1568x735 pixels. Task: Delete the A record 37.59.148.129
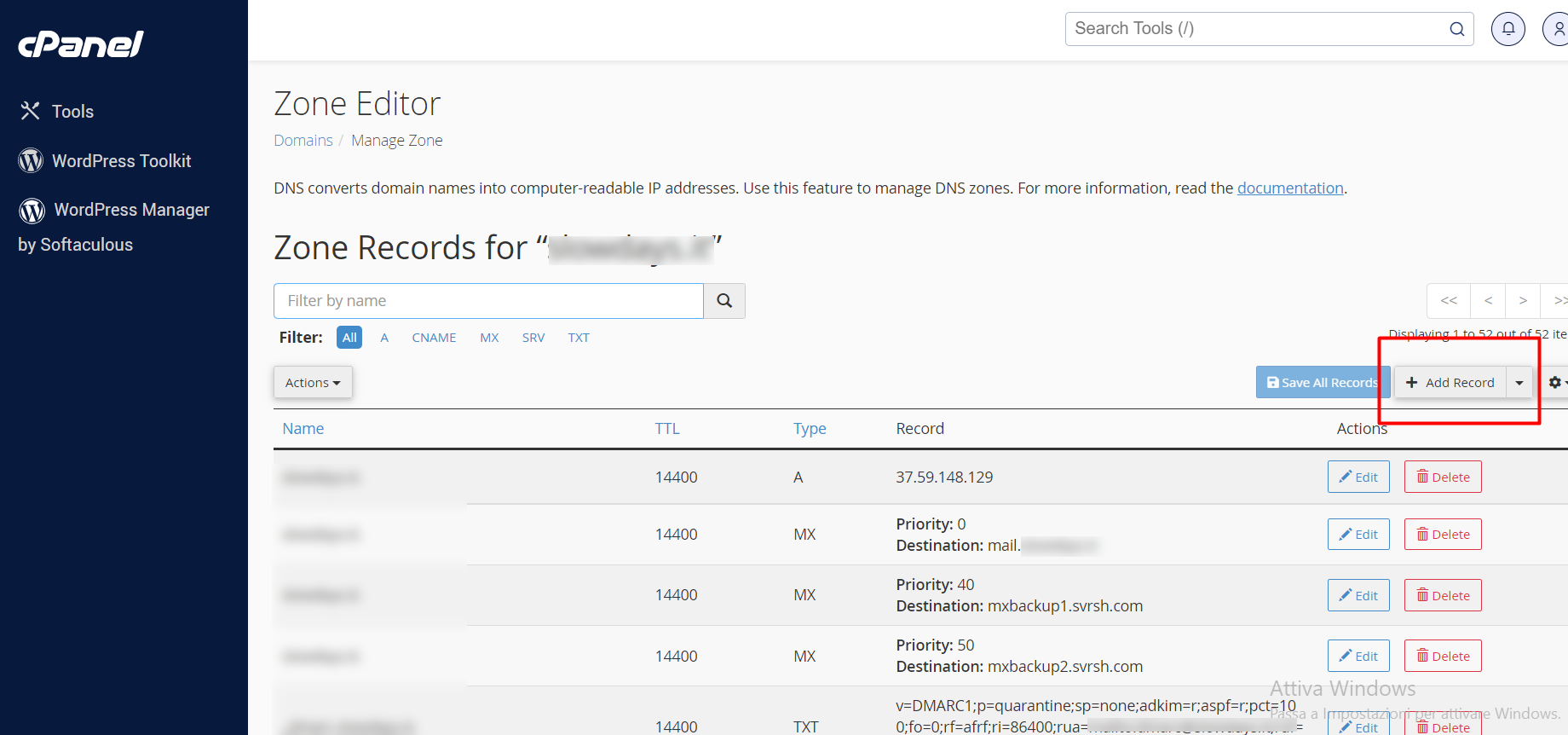click(x=1443, y=477)
